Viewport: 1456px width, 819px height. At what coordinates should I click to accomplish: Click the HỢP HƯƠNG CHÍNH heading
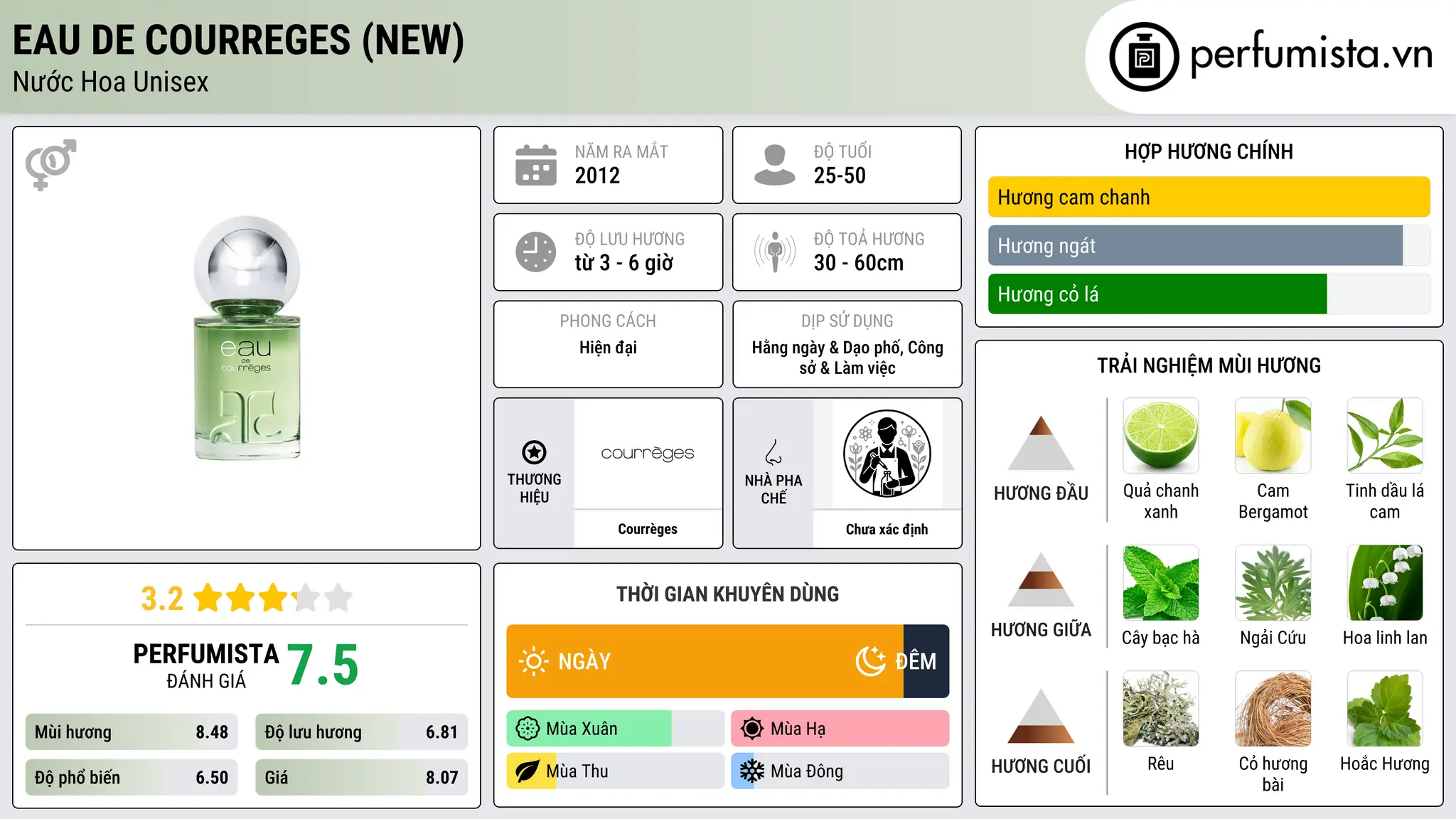tap(1209, 152)
